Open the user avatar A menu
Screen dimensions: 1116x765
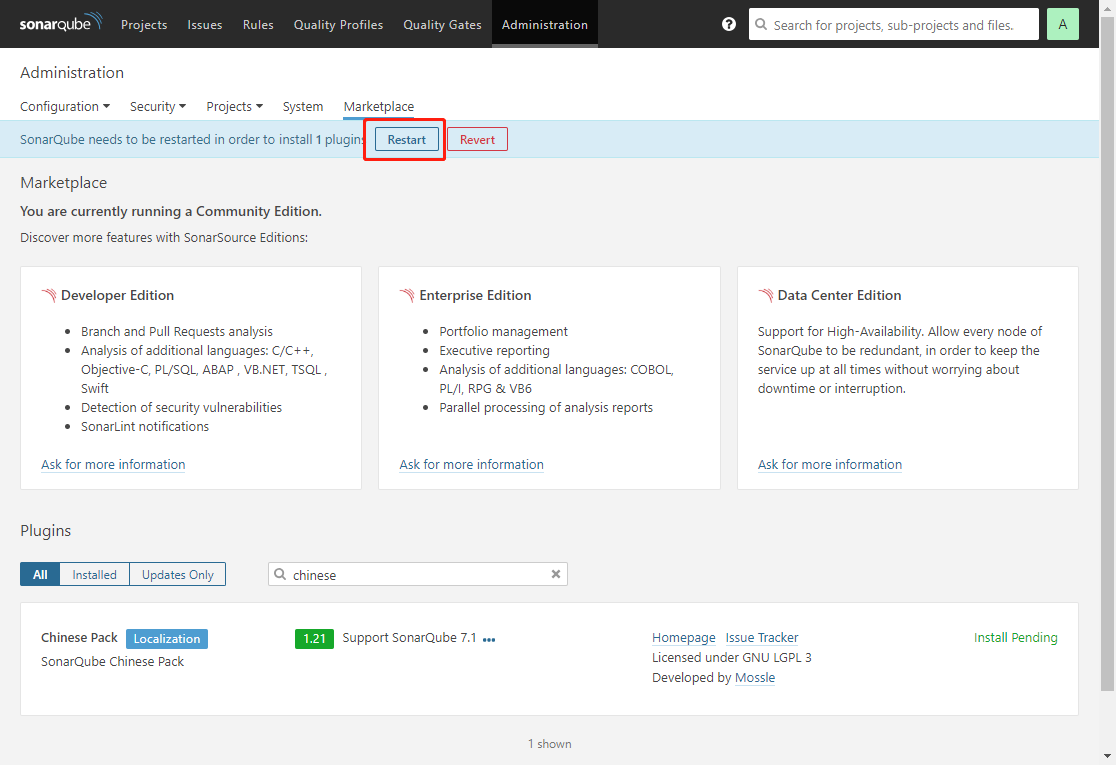[x=1063, y=24]
